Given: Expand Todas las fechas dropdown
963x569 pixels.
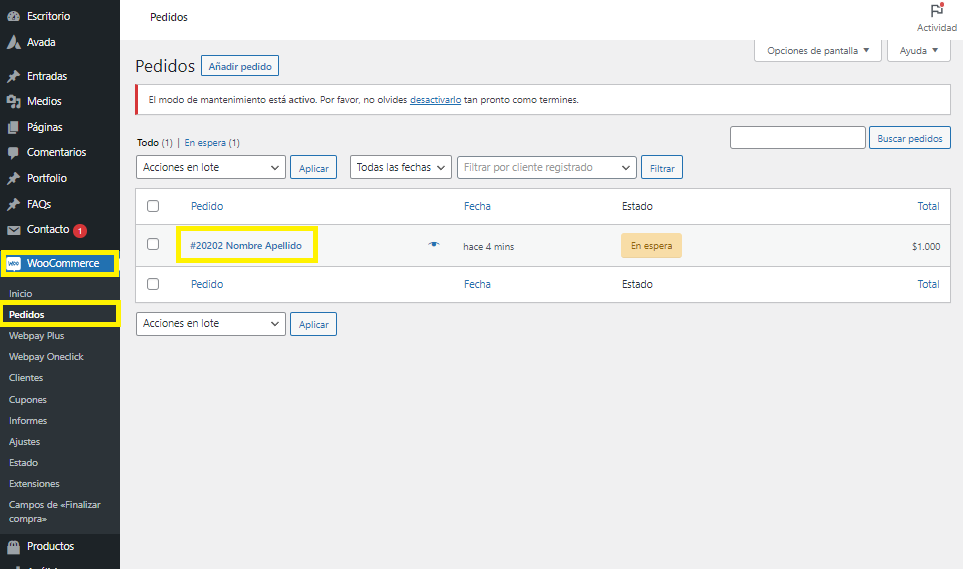Looking at the screenshot, I should pyautogui.click(x=401, y=168).
